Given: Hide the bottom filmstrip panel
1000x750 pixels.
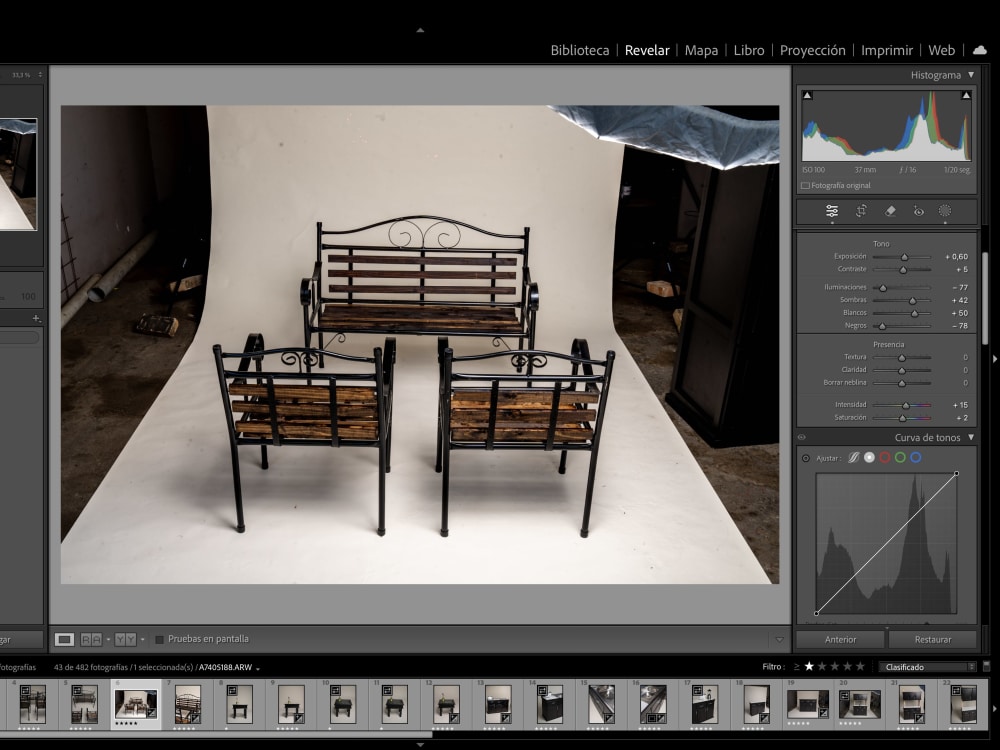Looking at the screenshot, I should coord(420,744).
